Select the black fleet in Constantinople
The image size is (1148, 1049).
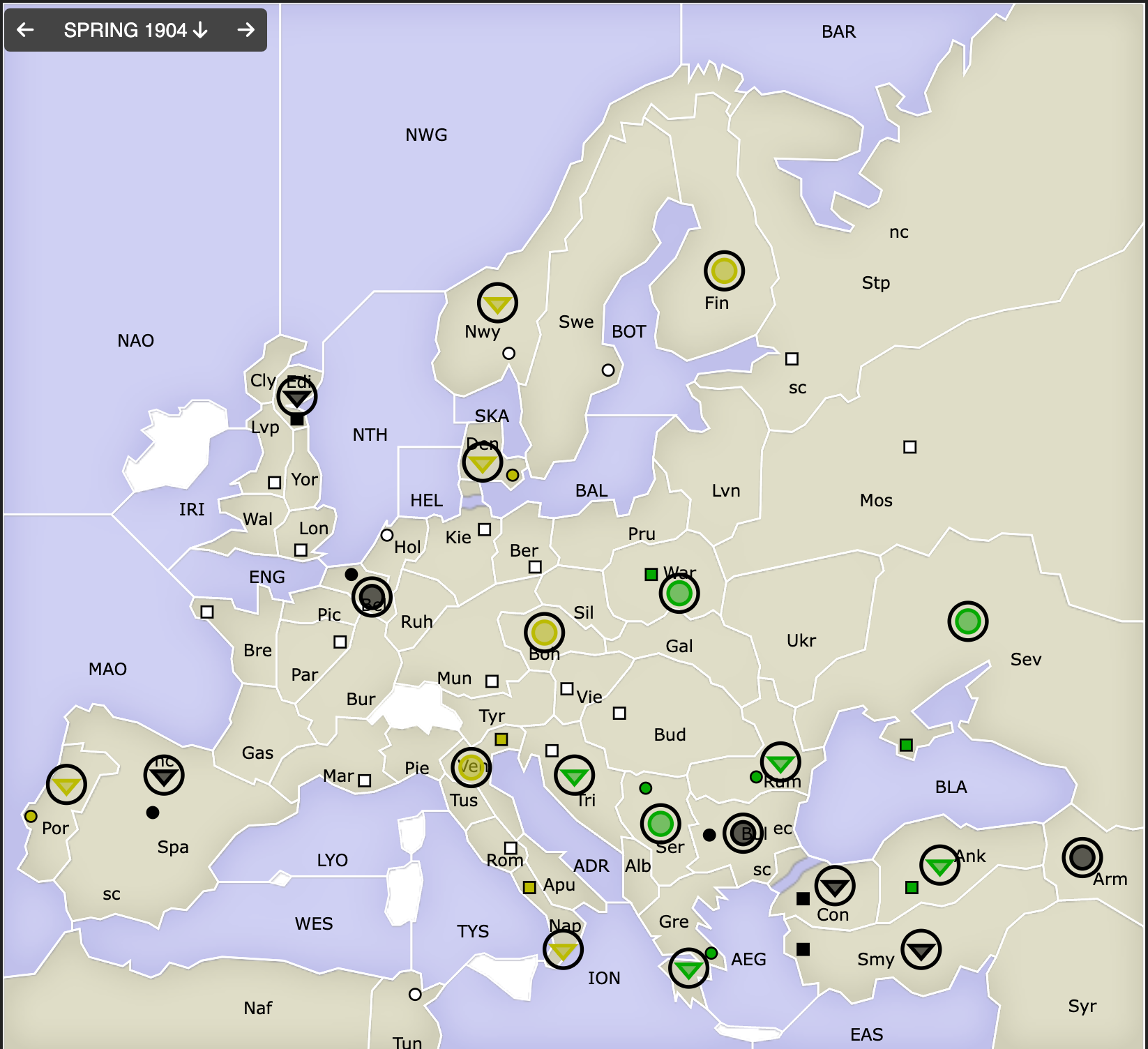(x=835, y=886)
